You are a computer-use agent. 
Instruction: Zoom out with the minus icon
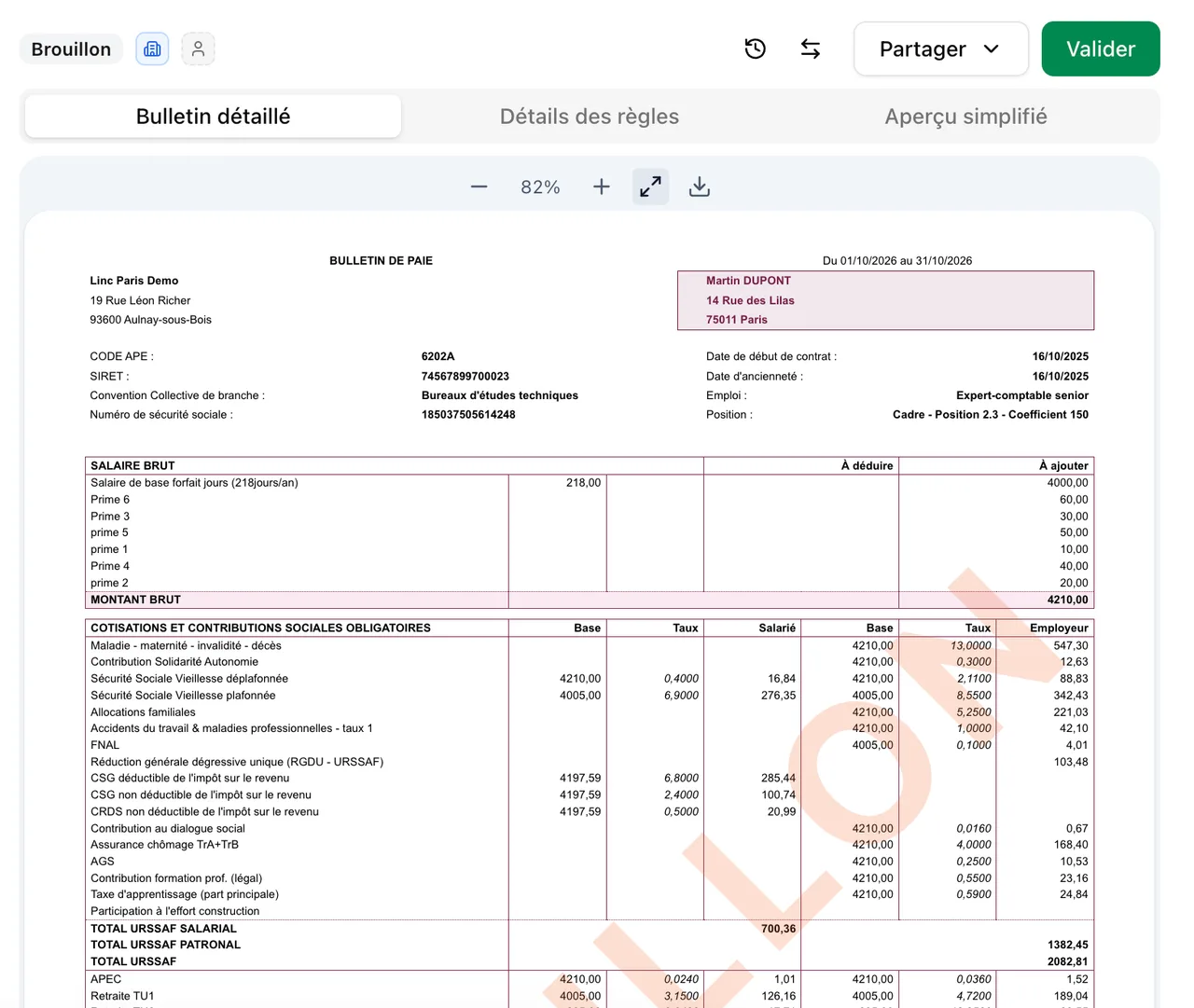[x=479, y=186]
